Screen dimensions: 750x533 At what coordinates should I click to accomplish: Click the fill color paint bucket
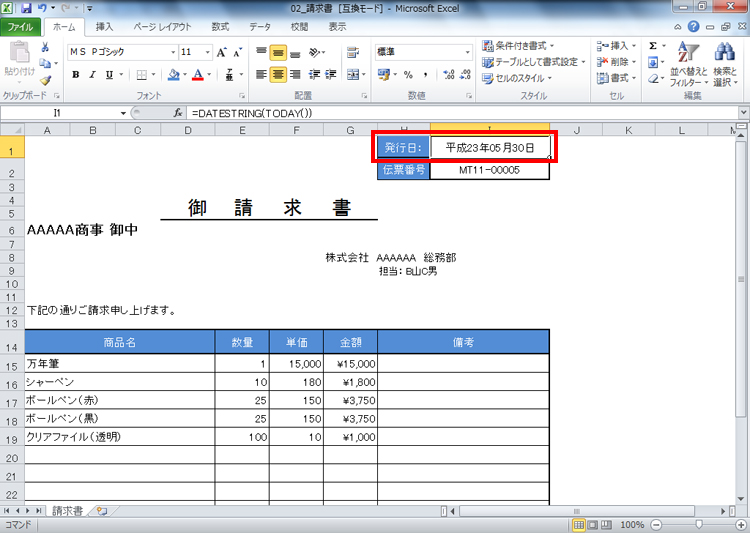point(174,75)
